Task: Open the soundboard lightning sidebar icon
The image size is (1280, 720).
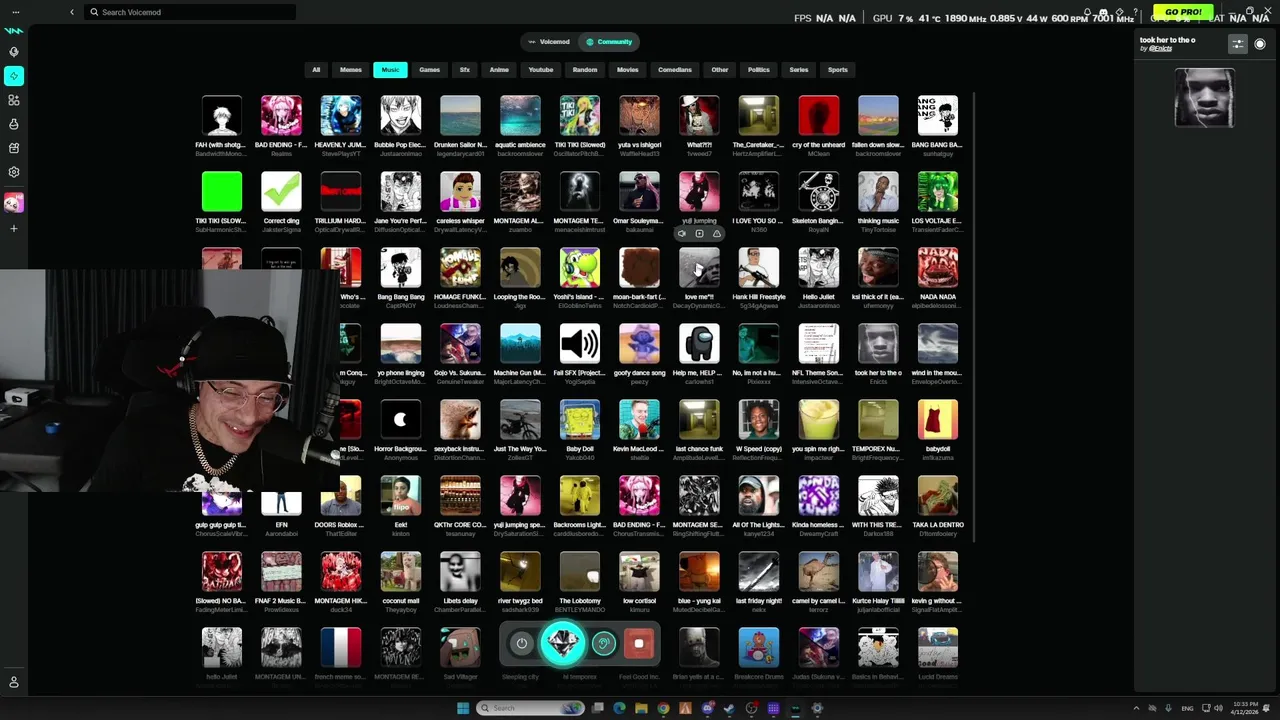Action: point(14,76)
